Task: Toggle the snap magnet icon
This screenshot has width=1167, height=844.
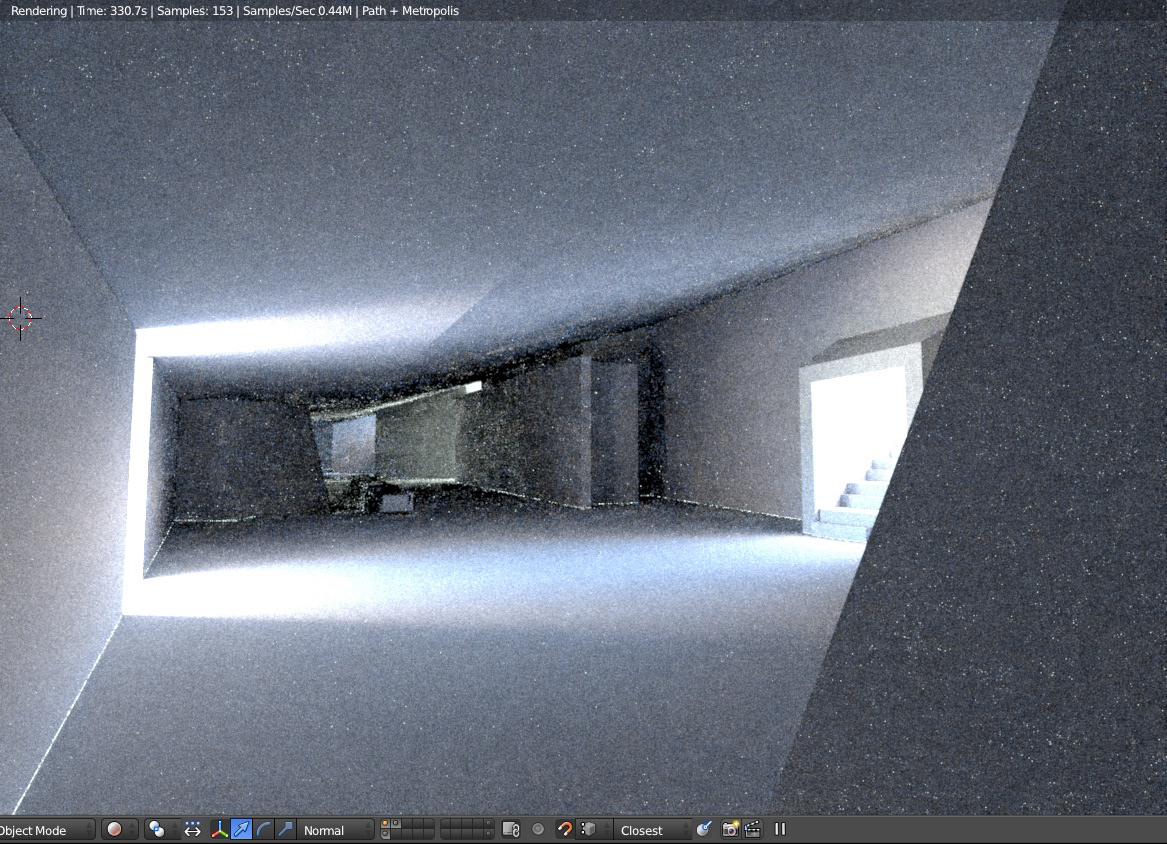Action: click(x=566, y=830)
